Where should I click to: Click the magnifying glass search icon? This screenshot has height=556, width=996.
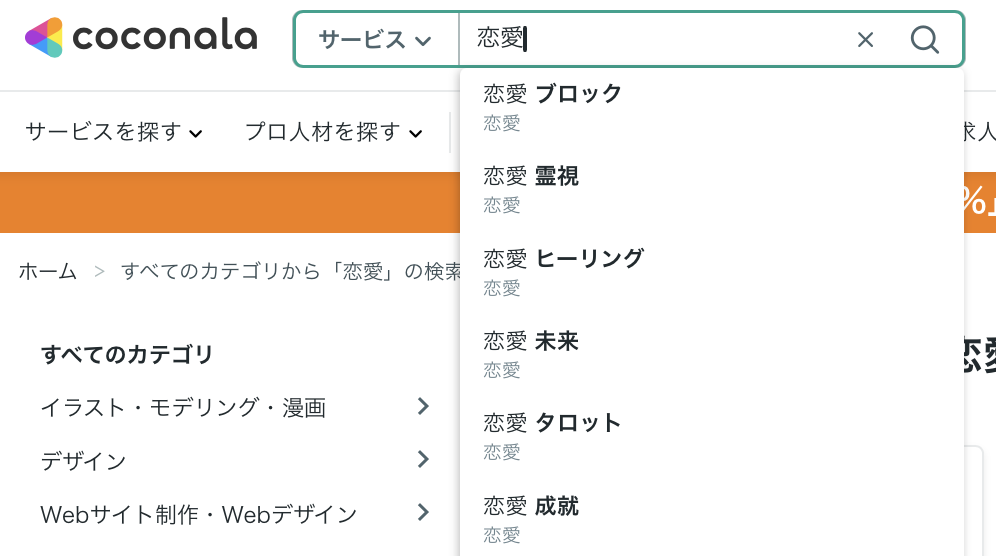[x=925, y=39]
